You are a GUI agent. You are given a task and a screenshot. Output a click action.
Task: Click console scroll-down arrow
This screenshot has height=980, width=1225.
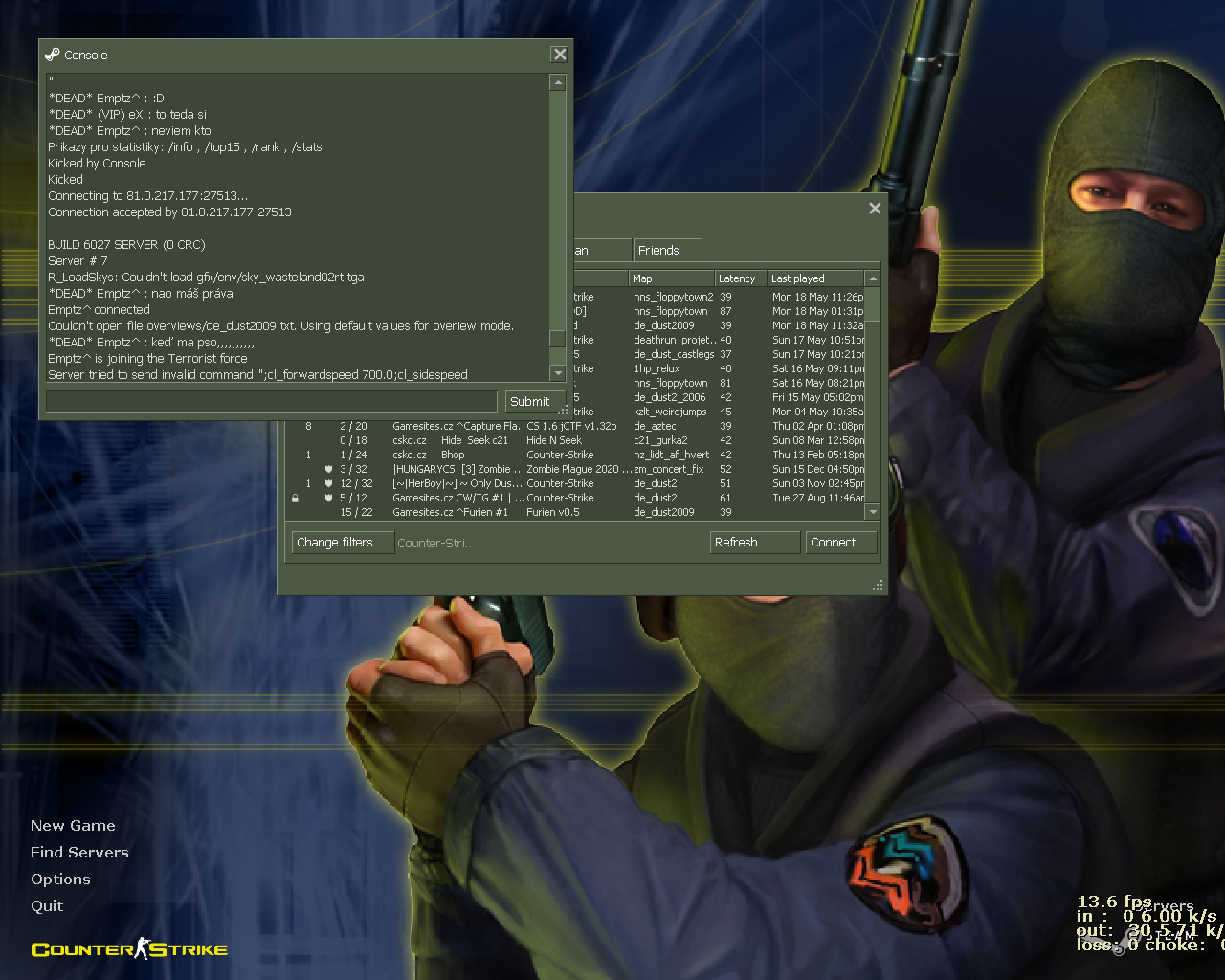558,373
